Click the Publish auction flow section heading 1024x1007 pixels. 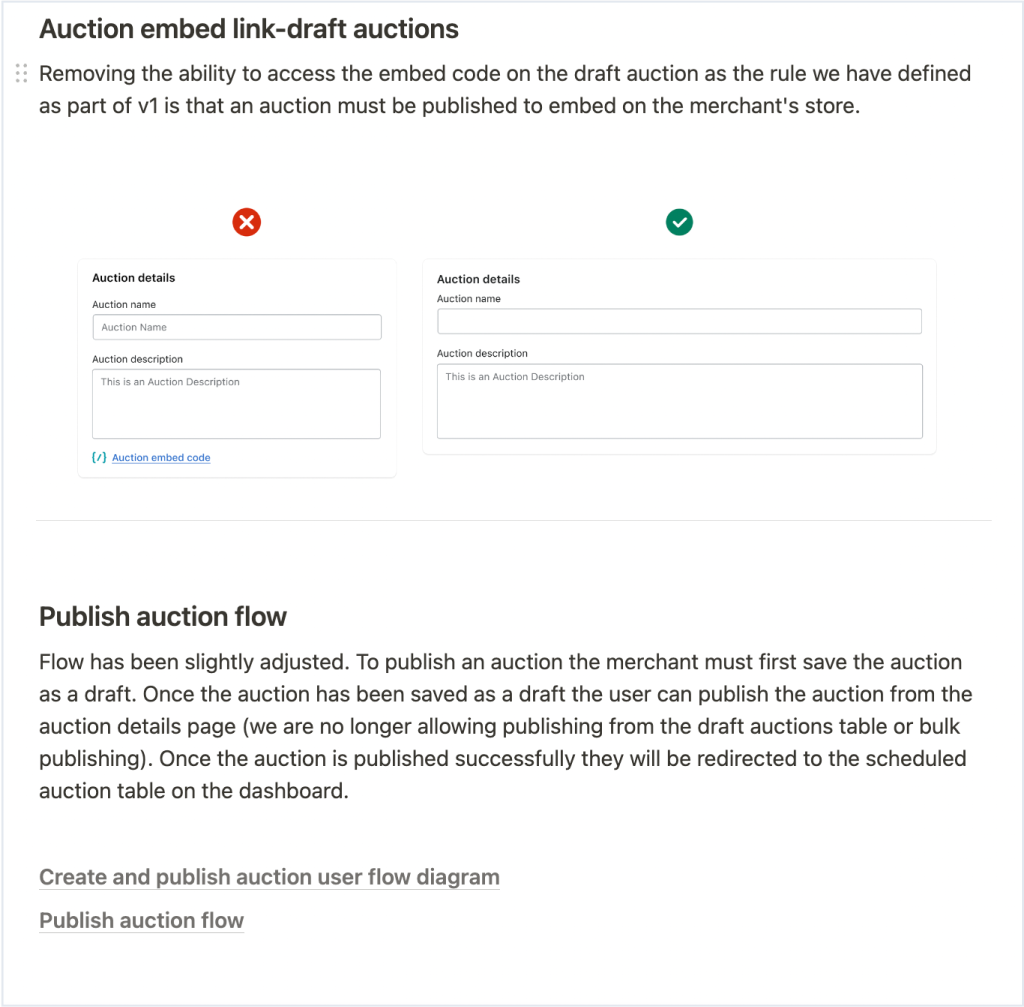click(163, 616)
